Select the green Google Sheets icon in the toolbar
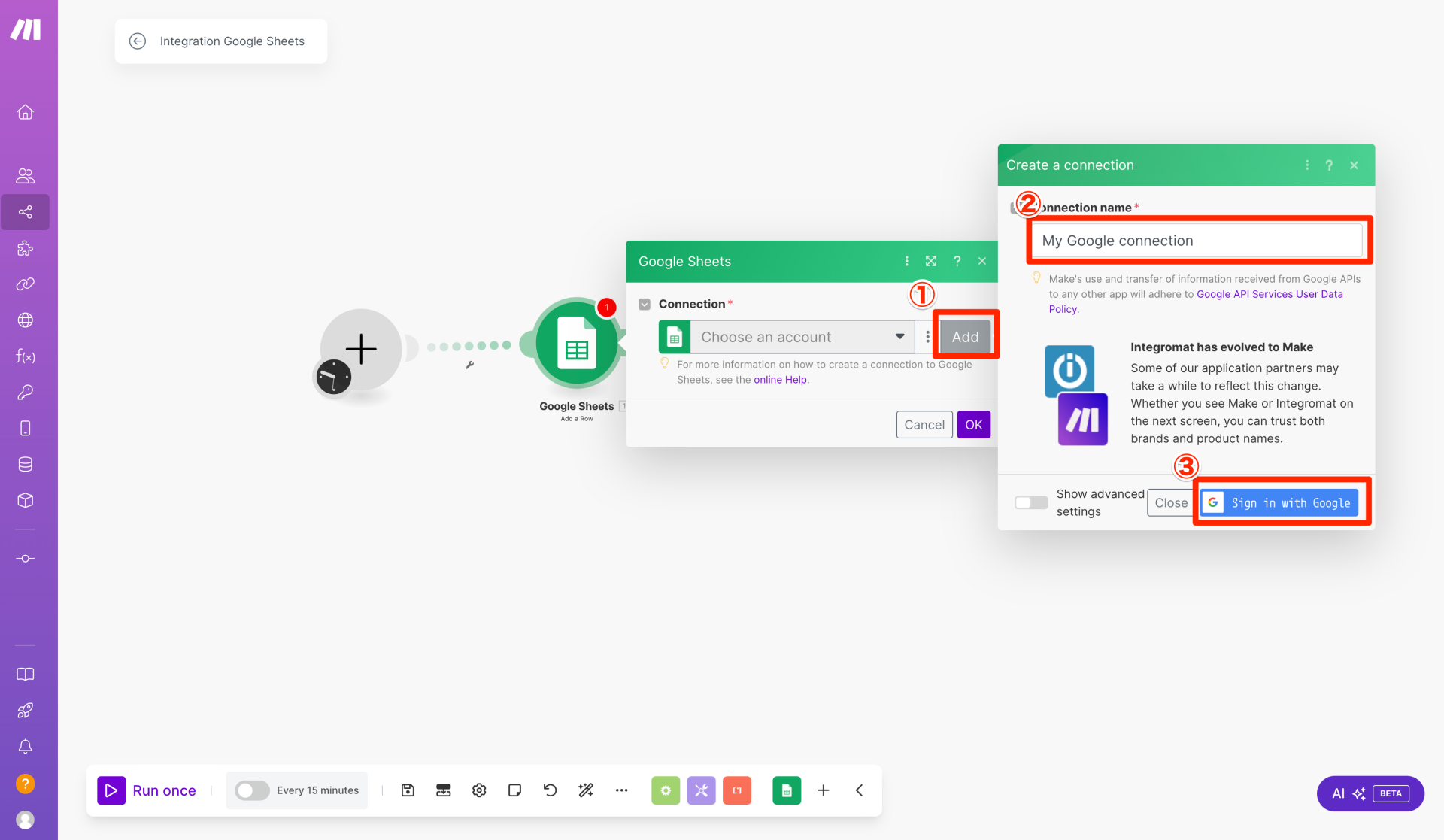 click(x=787, y=790)
